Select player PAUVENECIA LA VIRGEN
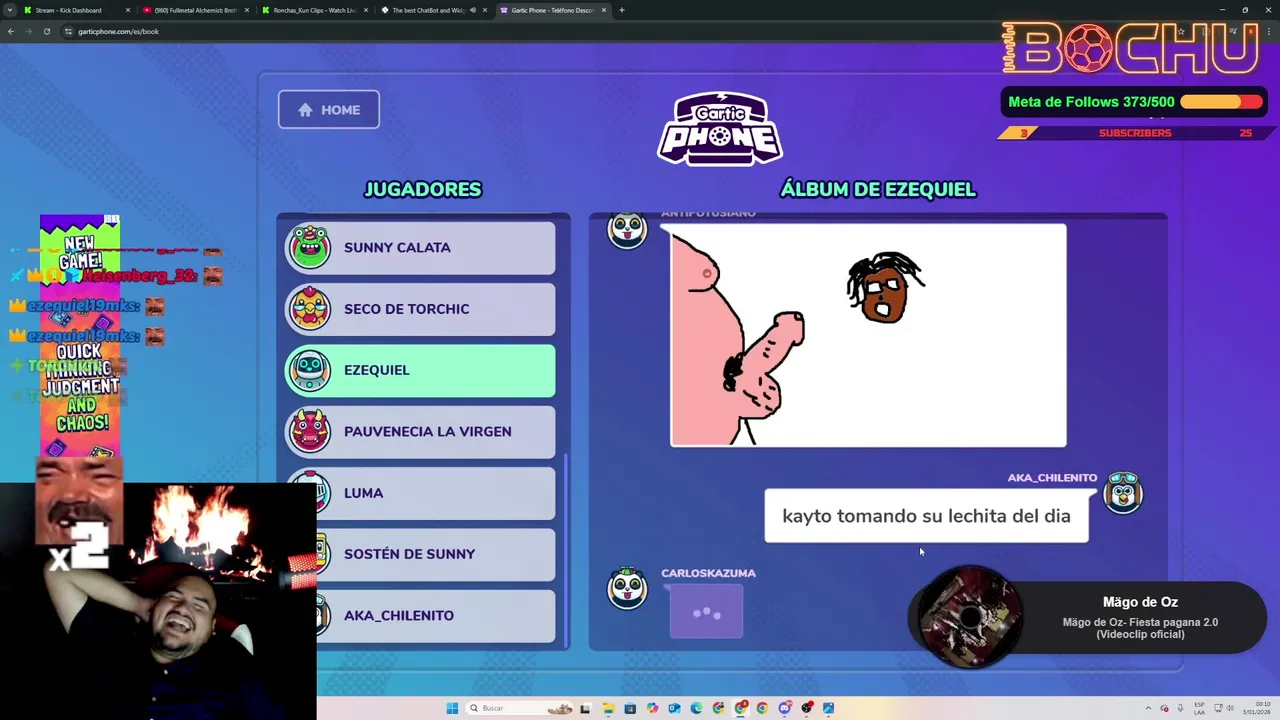Screen dimensions: 1280x720 point(420,431)
